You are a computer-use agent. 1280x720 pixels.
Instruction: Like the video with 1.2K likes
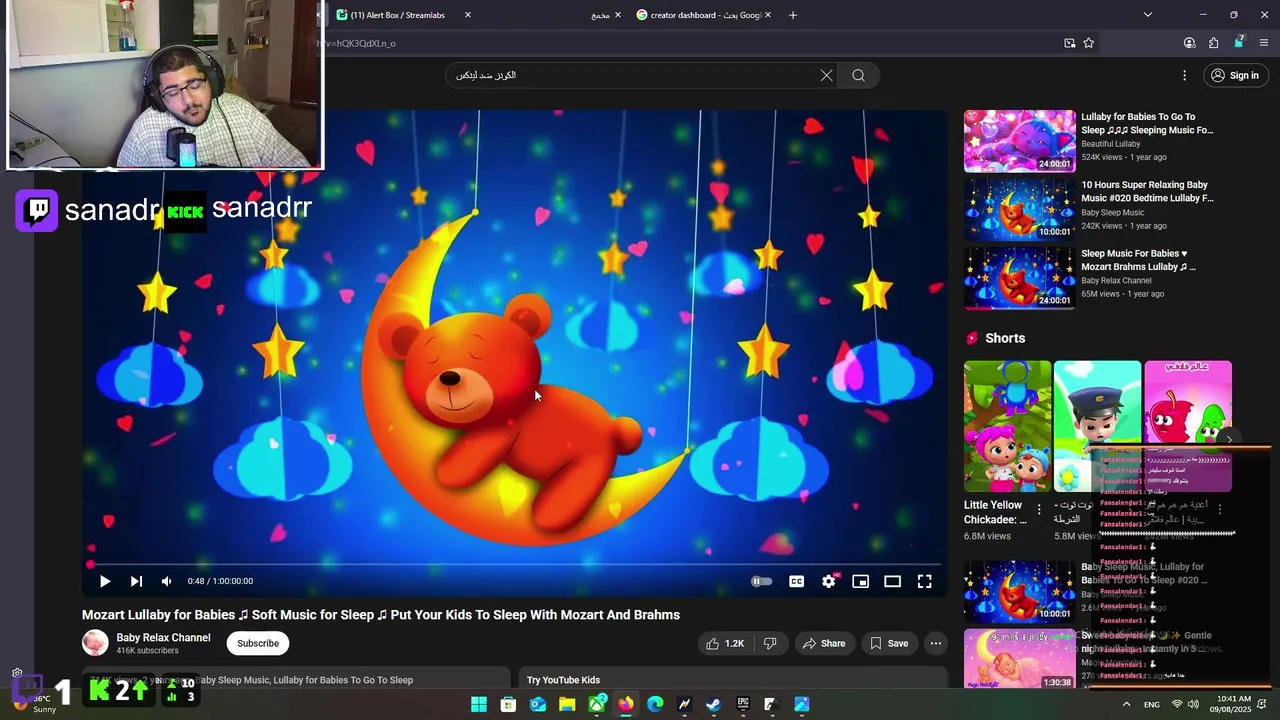[725, 643]
